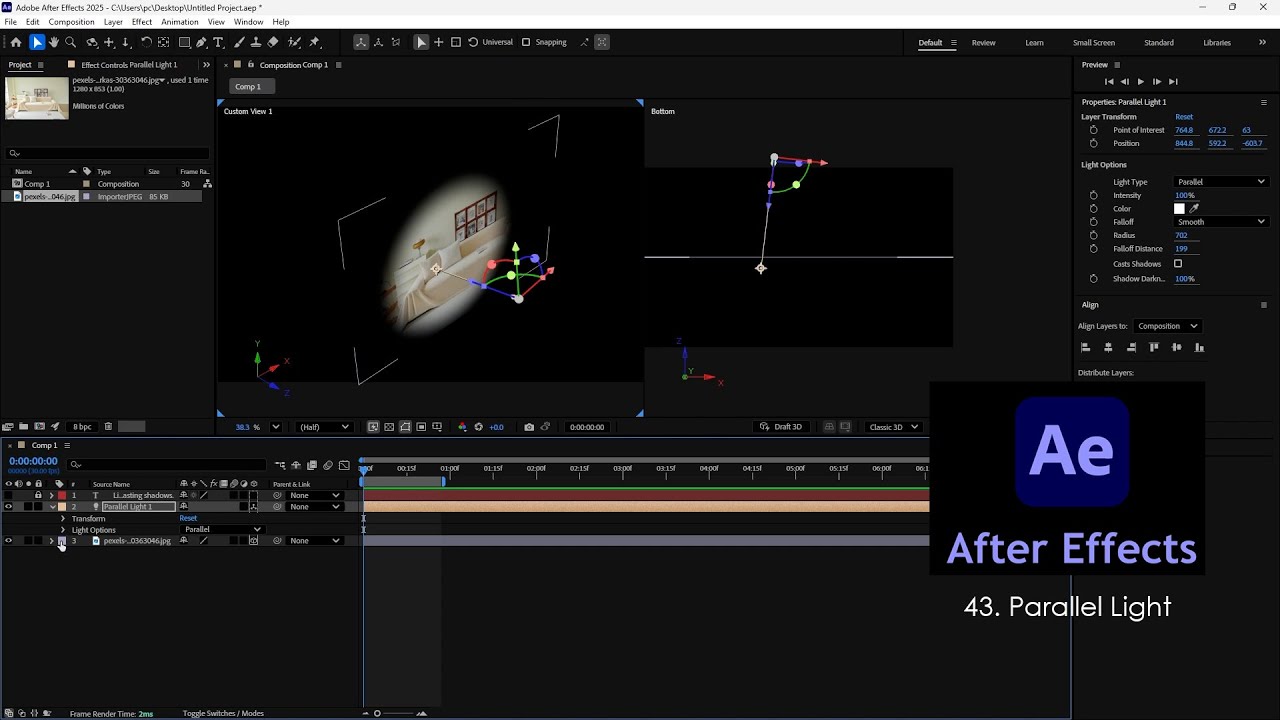Toggle Draft 3D mode
The width and height of the screenshot is (1280, 720).
coord(781,427)
